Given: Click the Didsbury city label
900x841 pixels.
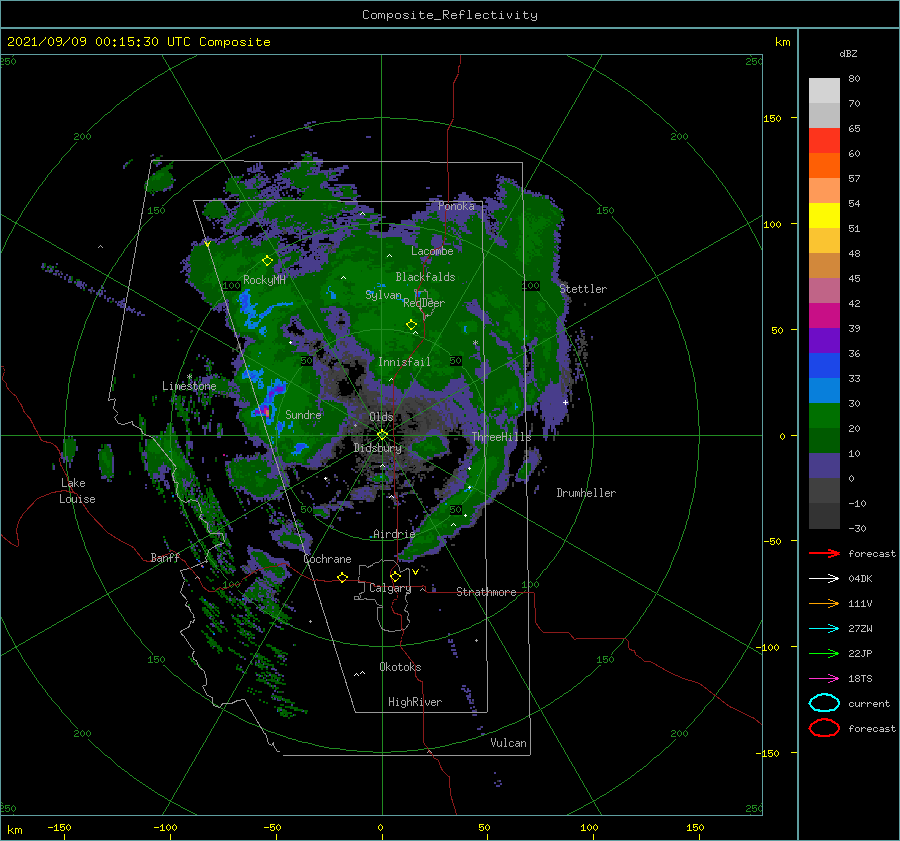Looking at the screenshot, I should point(378,448).
